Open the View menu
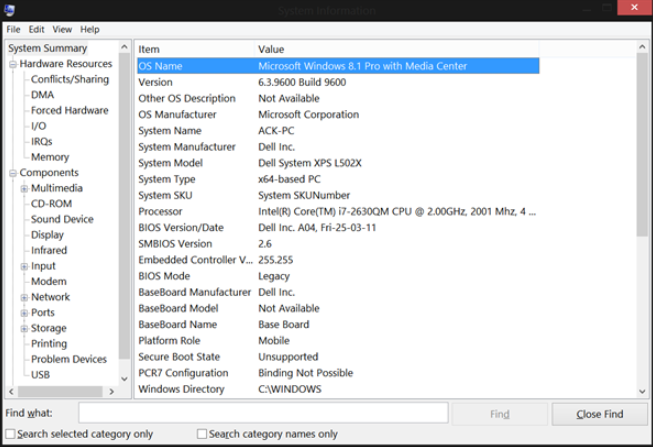The height and width of the screenshot is (447, 653). [62, 30]
